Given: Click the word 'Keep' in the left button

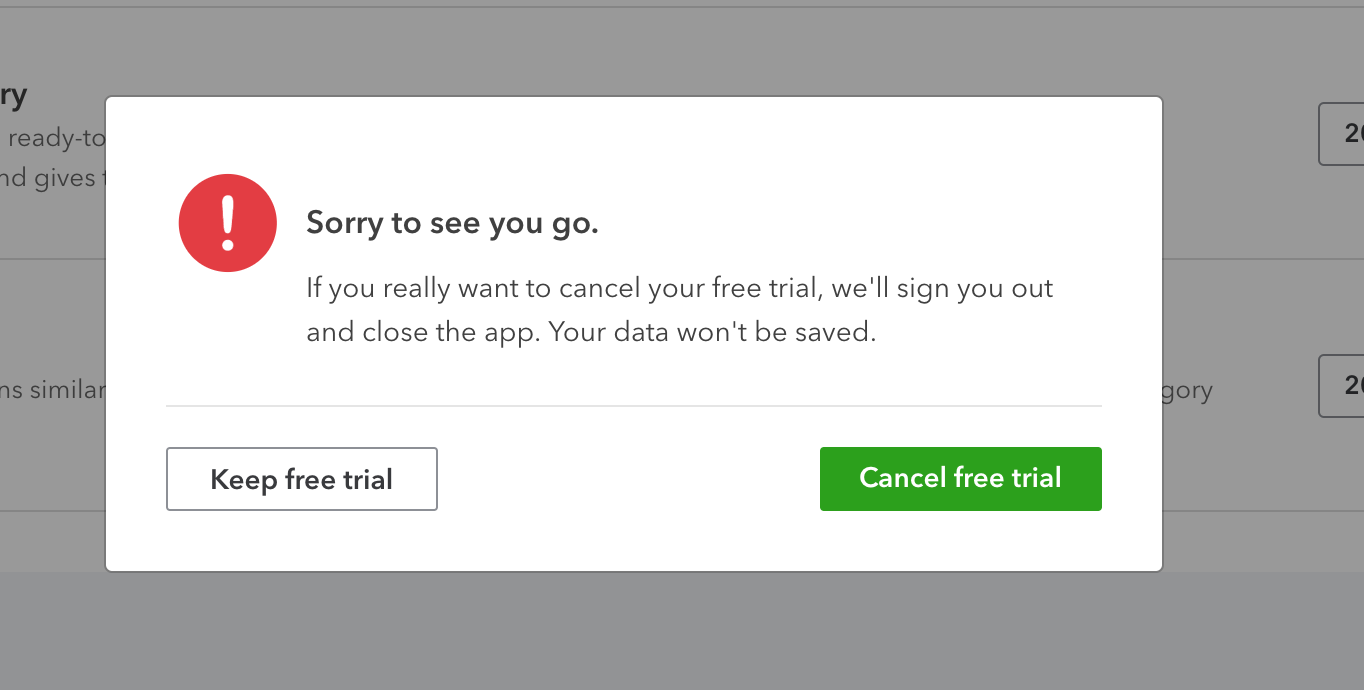Looking at the screenshot, I should [243, 479].
